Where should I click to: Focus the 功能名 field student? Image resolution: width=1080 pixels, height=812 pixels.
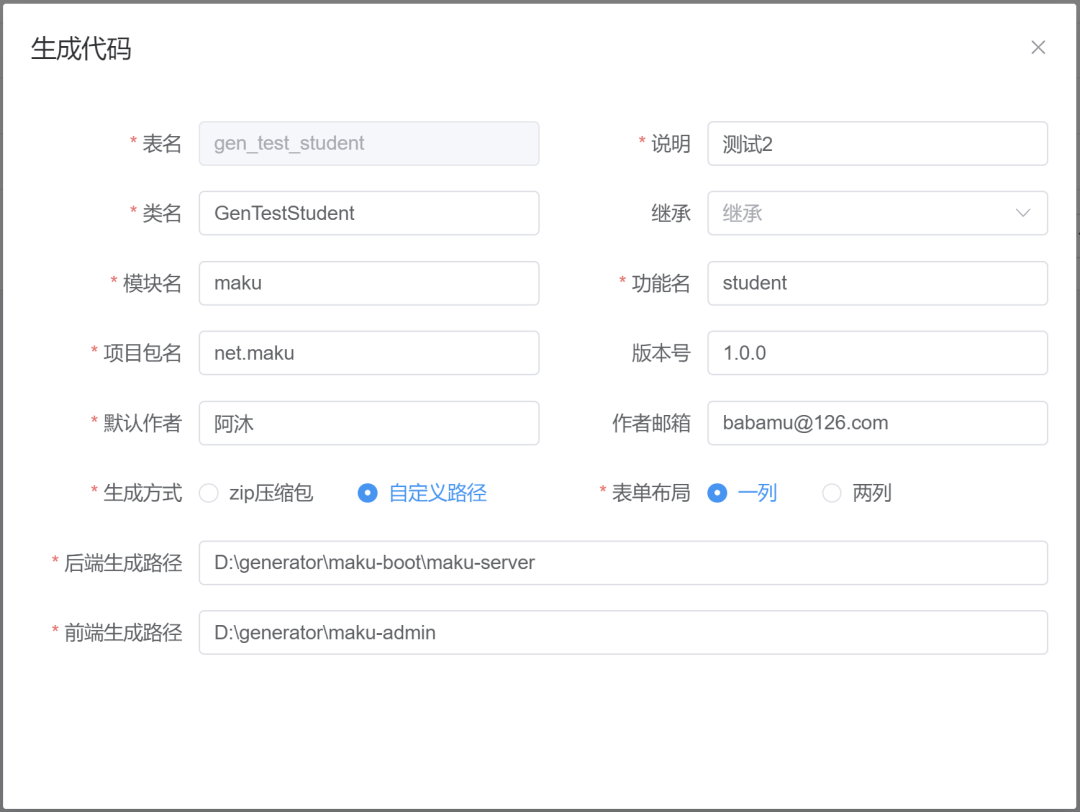click(x=877, y=283)
